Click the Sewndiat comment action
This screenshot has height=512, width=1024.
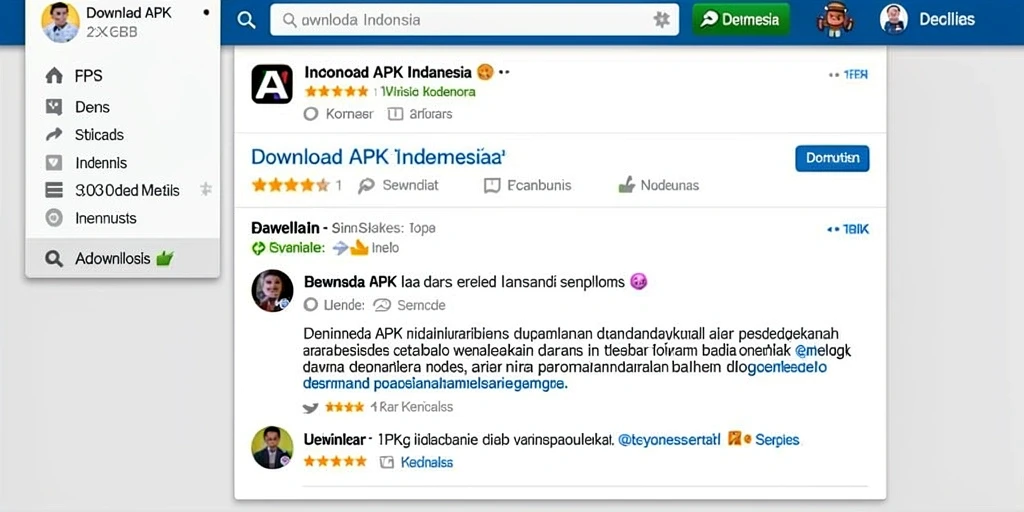click(x=398, y=185)
